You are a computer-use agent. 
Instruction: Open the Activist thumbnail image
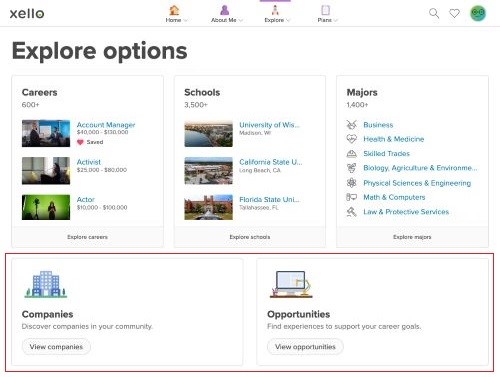click(46, 171)
